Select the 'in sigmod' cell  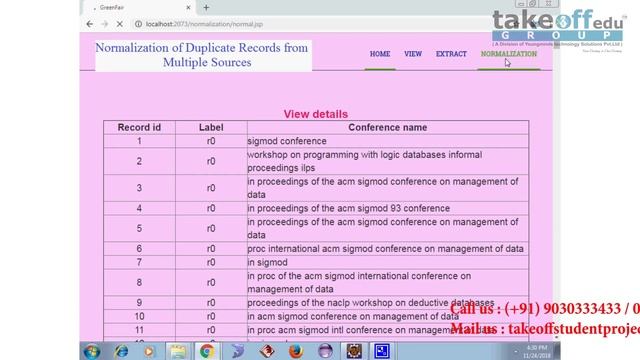[388, 262]
